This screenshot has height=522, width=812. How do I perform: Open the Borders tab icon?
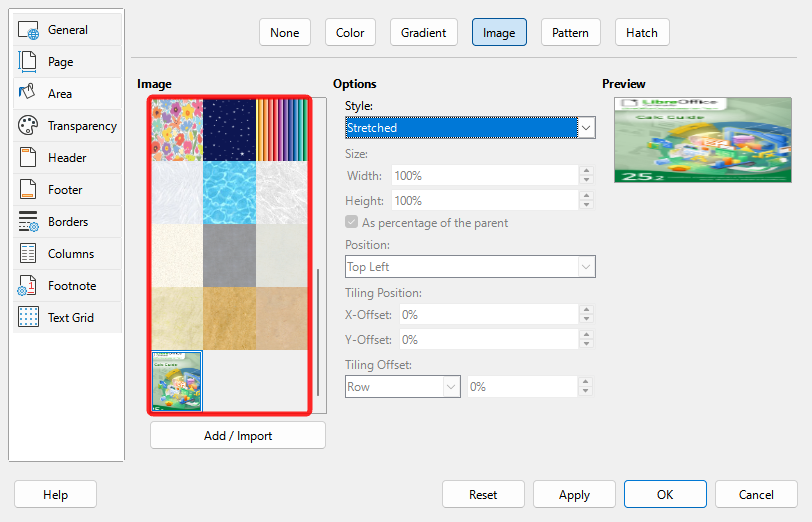tap(28, 222)
